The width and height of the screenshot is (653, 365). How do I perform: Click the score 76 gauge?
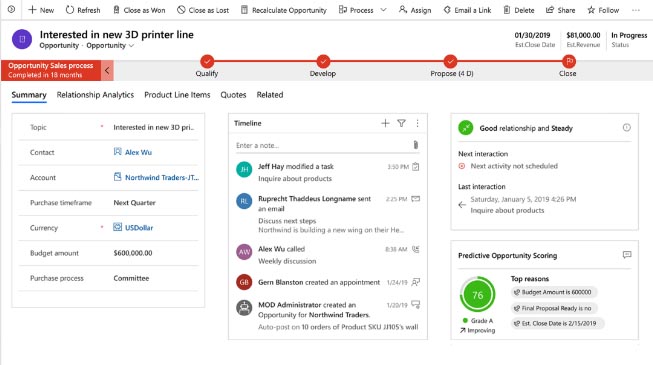pos(477,295)
